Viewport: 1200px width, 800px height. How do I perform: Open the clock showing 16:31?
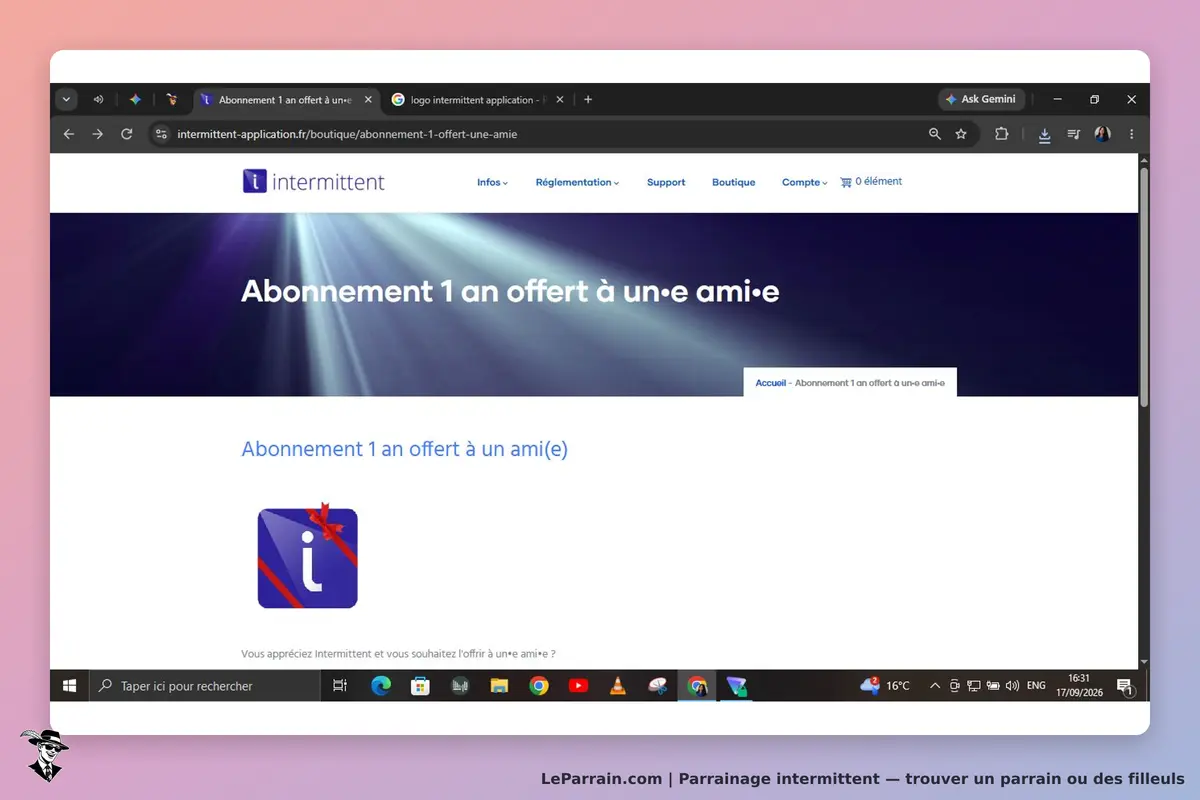(1079, 686)
